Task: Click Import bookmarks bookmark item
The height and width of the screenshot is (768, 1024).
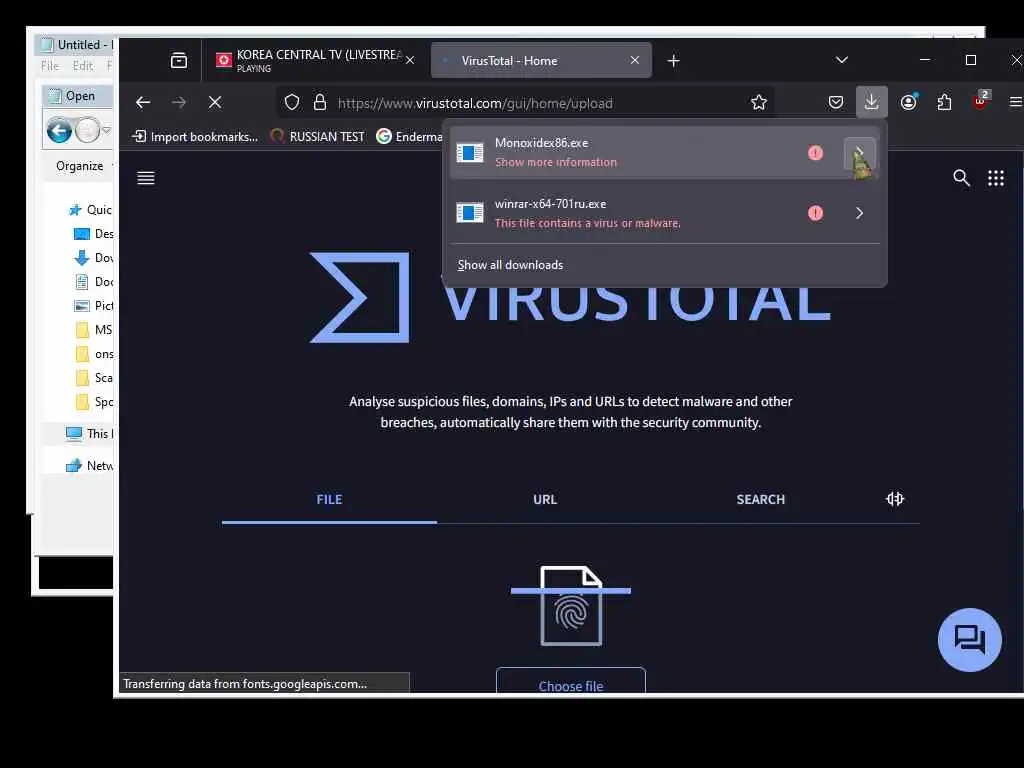Action: (195, 136)
